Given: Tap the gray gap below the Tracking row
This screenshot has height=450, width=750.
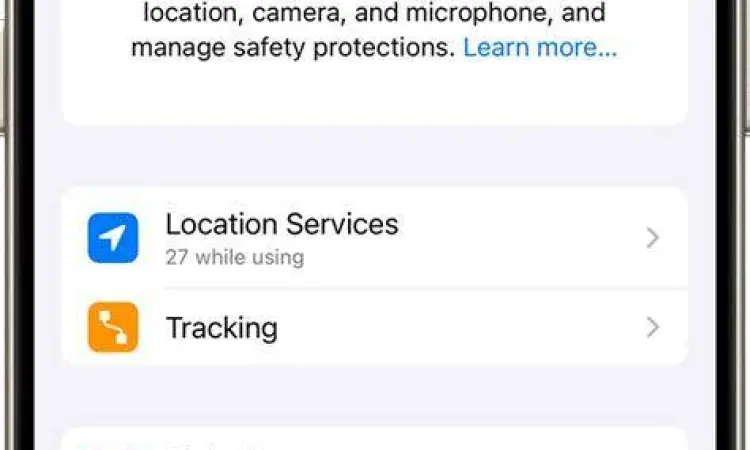Looking at the screenshot, I should coord(374,396).
